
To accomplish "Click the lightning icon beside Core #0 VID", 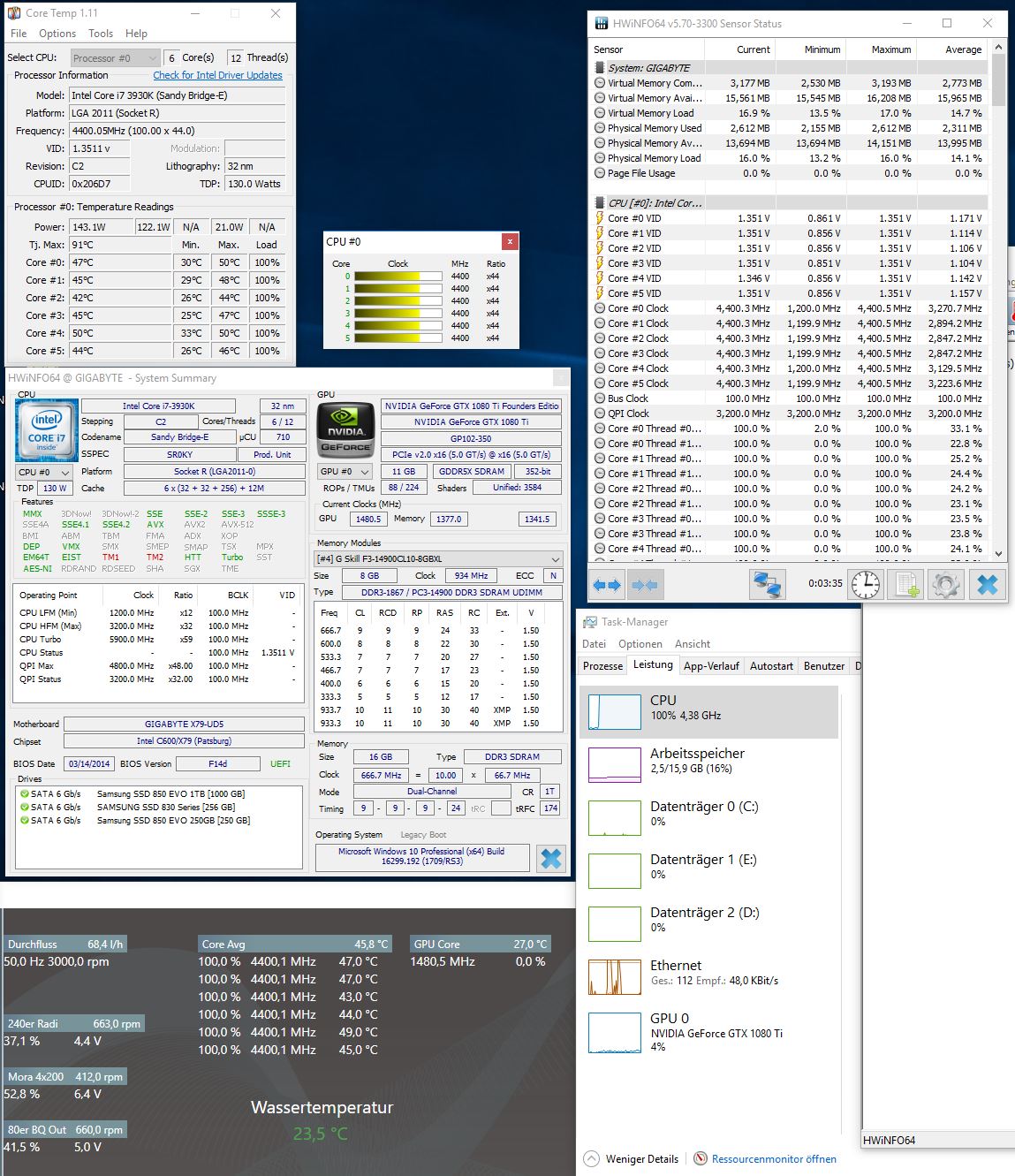I will pyautogui.click(x=600, y=218).
